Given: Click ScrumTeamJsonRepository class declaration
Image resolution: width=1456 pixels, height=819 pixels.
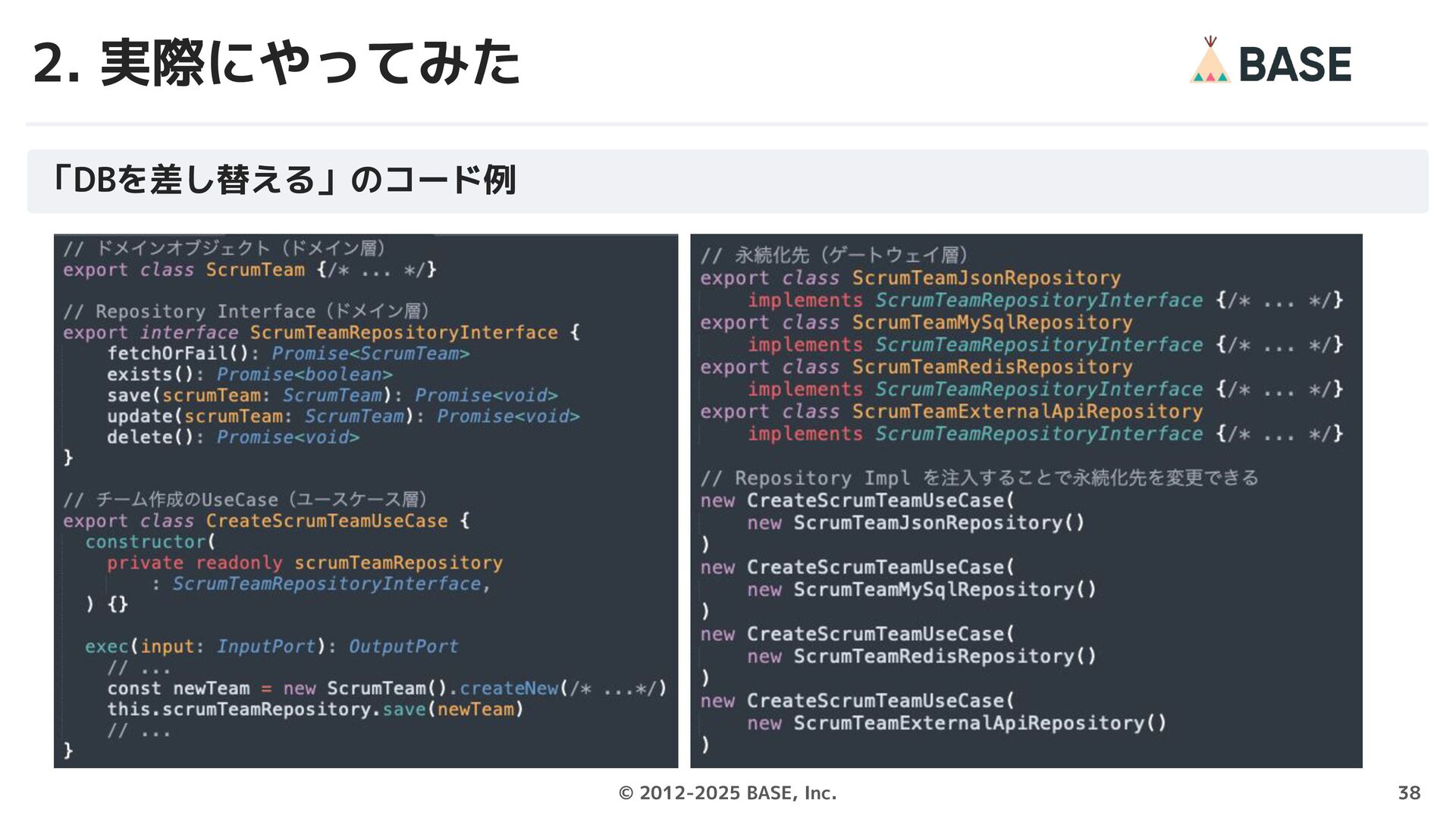Looking at the screenshot, I should (986, 278).
